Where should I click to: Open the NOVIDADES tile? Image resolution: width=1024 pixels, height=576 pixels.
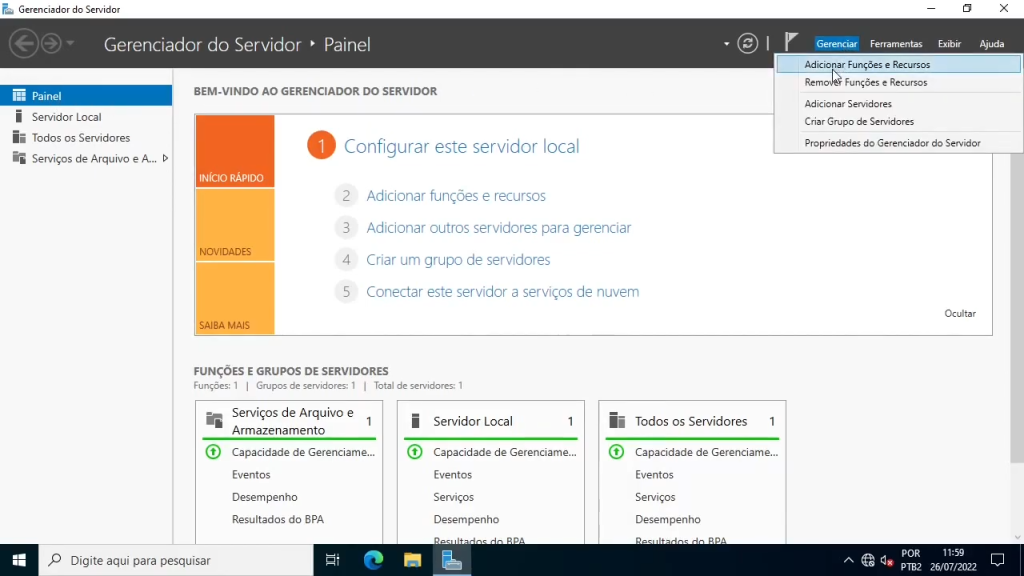(x=235, y=225)
